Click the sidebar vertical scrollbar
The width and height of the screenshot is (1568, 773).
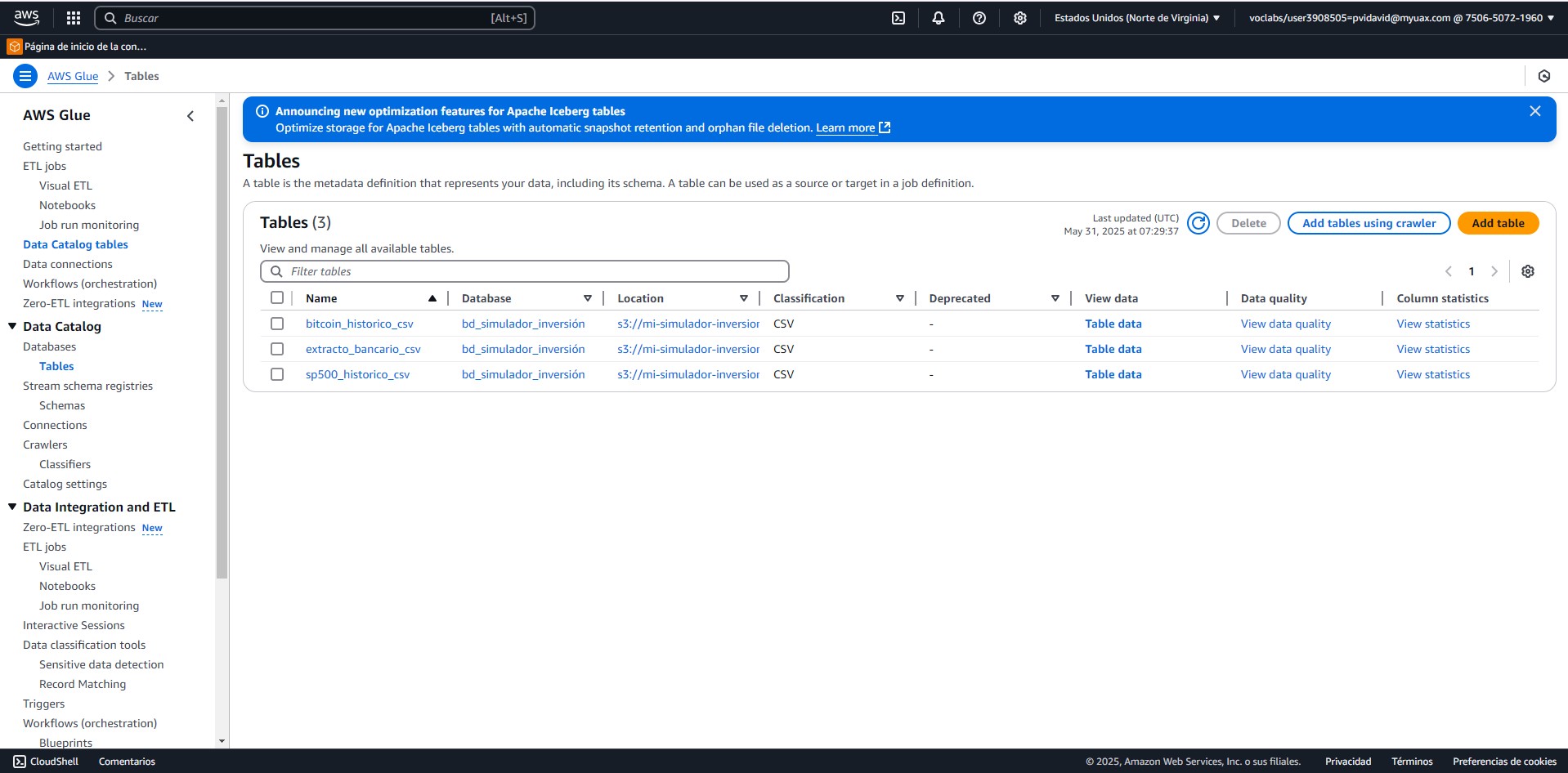coord(222,343)
